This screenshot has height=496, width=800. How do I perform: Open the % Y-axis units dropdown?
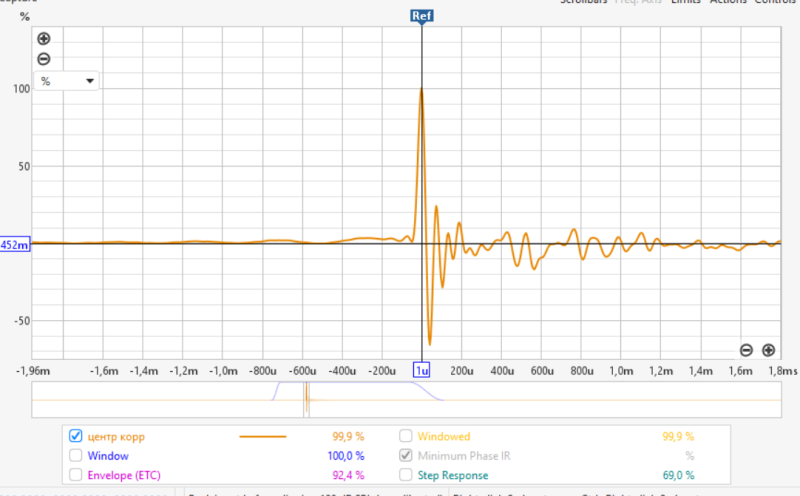pos(66,81)
